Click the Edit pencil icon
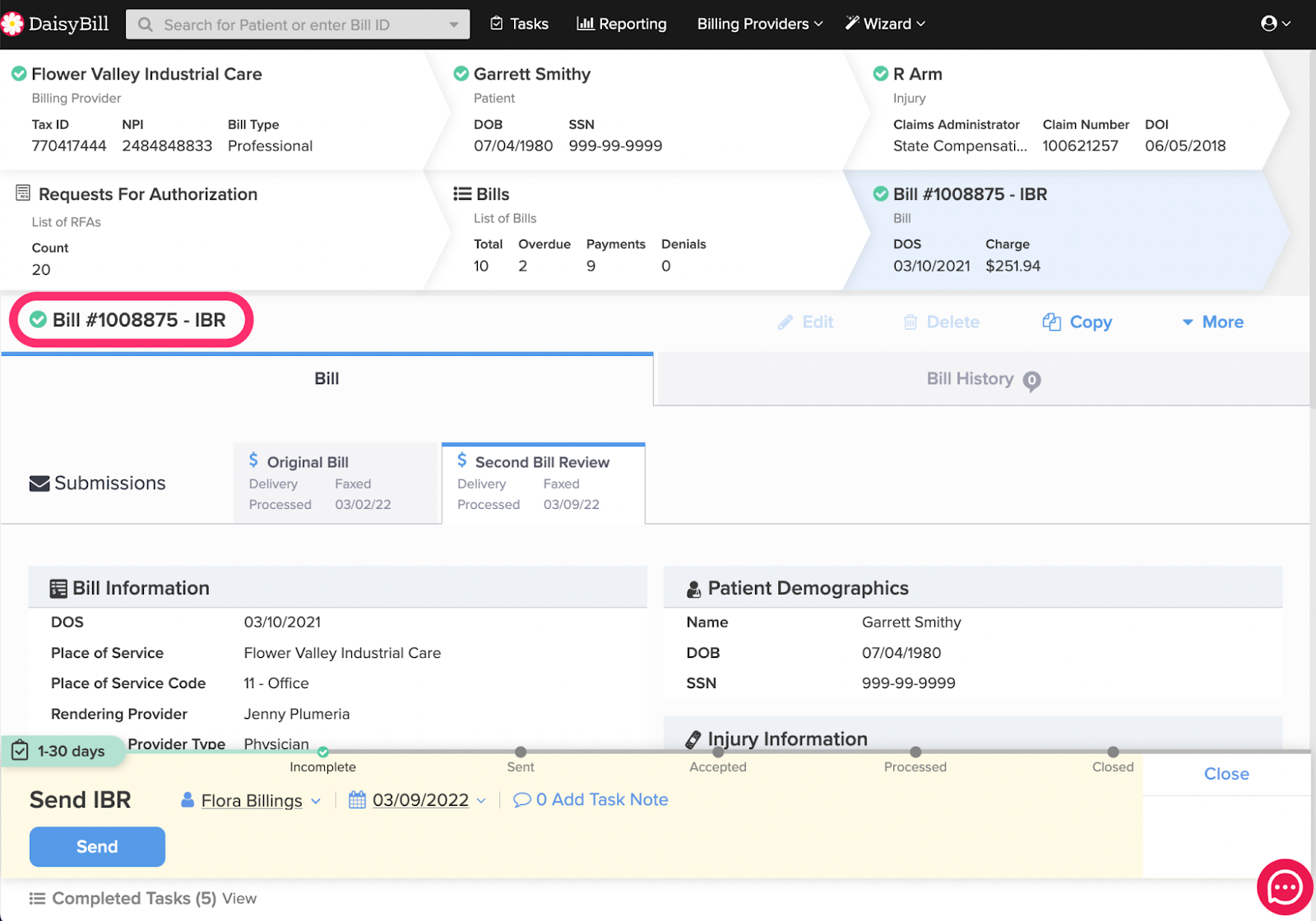 (785, 322)
